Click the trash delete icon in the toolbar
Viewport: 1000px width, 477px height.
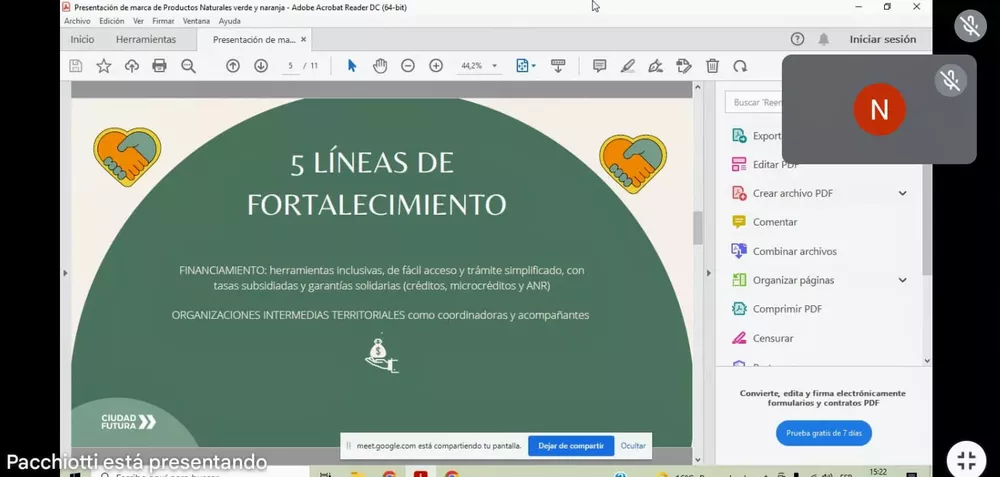click(x=712, y=66)
